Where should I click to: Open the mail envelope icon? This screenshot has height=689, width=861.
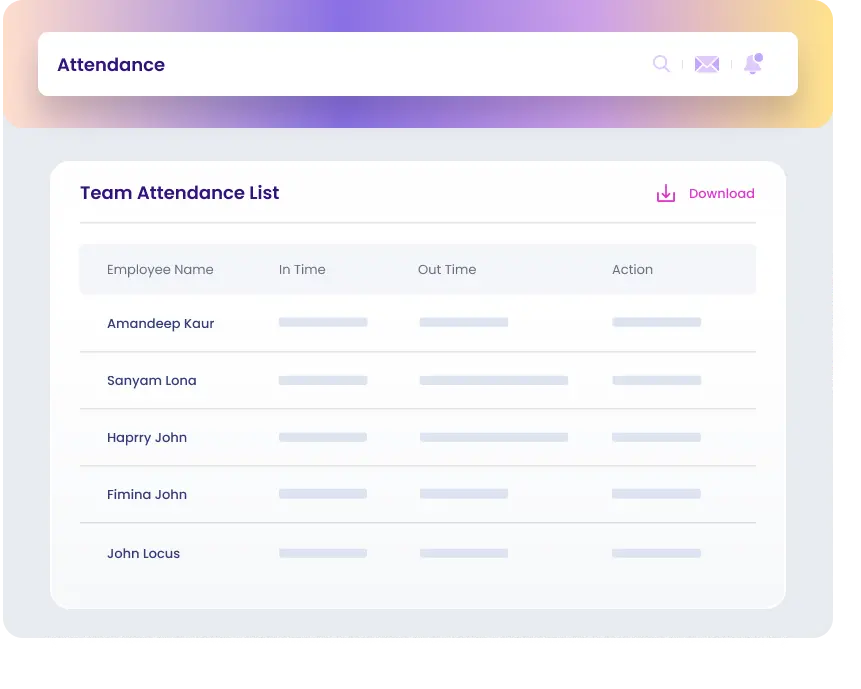[707, 65]
